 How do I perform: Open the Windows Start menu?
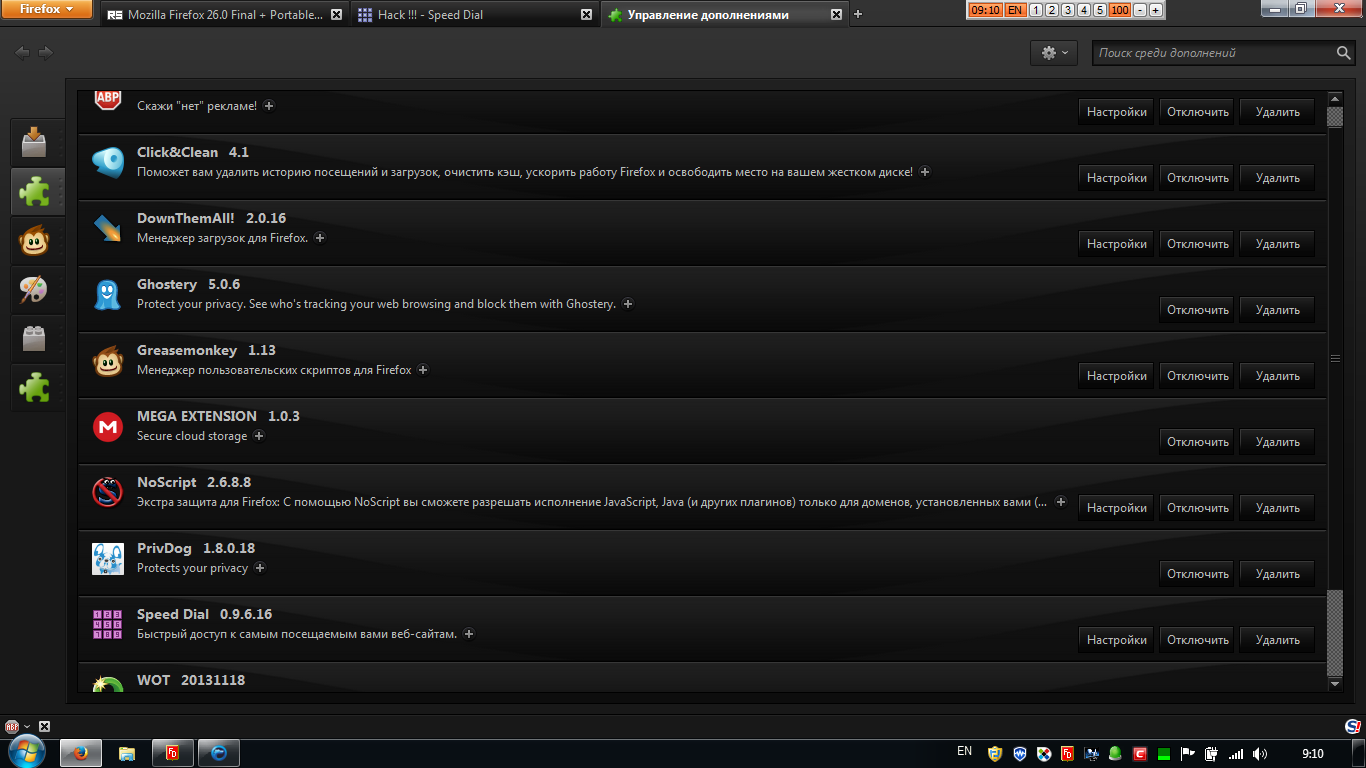25,752
